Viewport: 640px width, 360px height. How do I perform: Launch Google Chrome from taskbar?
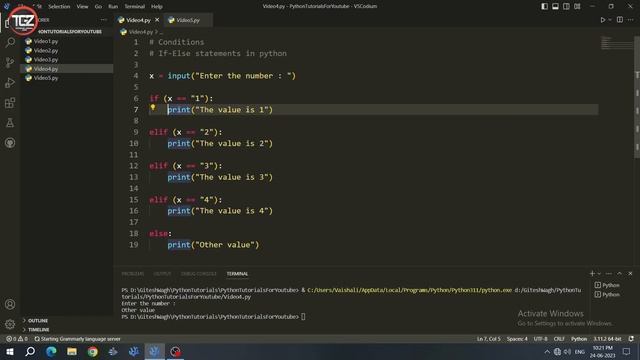pos(93,351)
